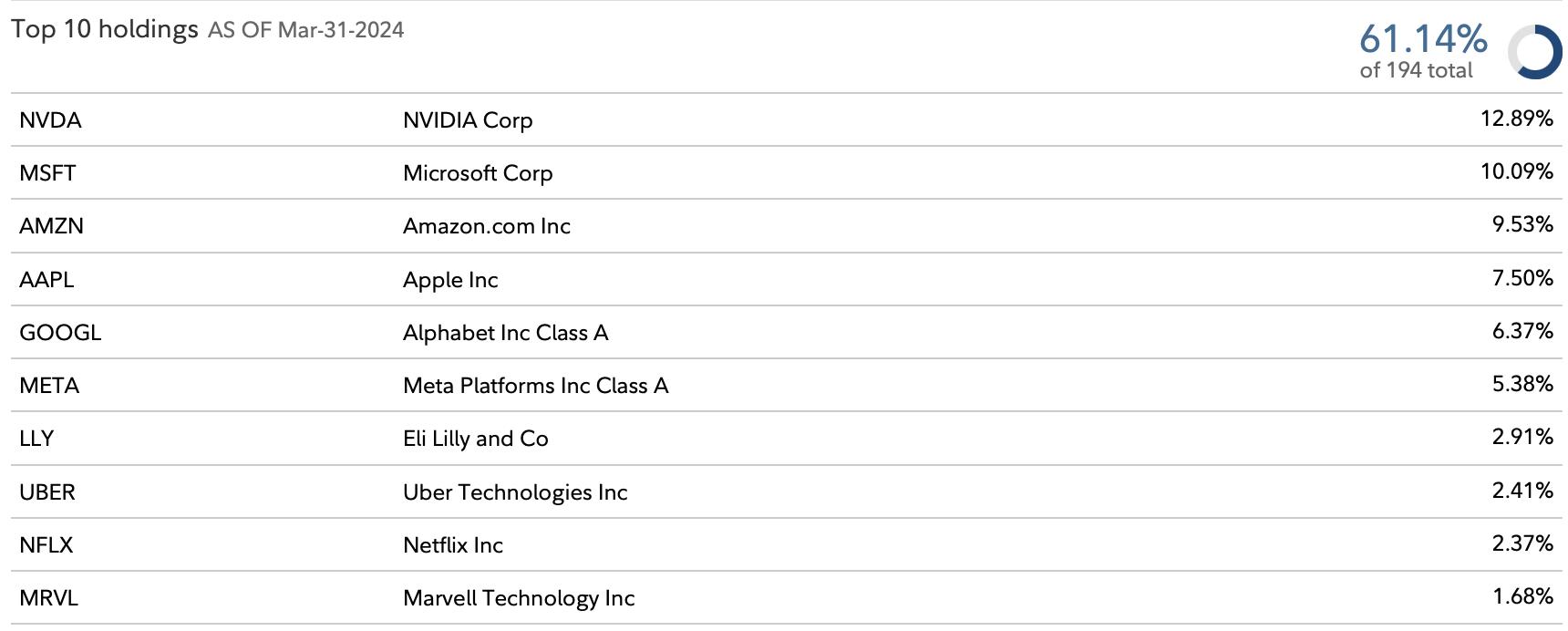This screenshot has height=631, width=1568.
Task: Select the 12.89% weight value
Action: (x=1517, y=119)
